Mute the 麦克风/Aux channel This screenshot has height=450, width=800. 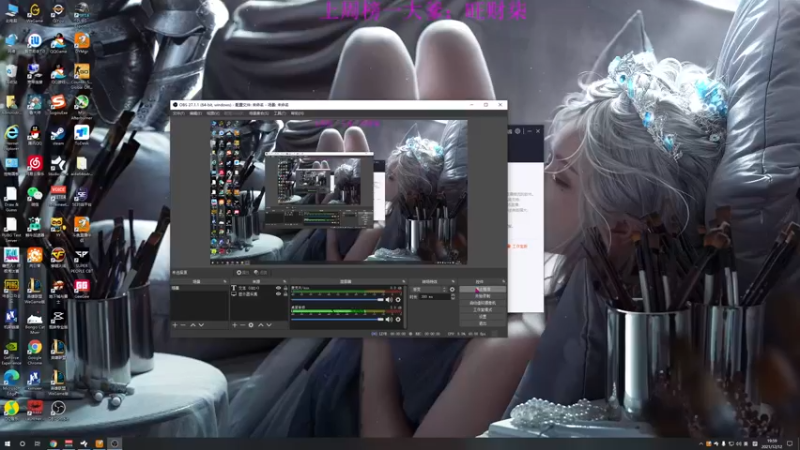(x=389, y=300)
